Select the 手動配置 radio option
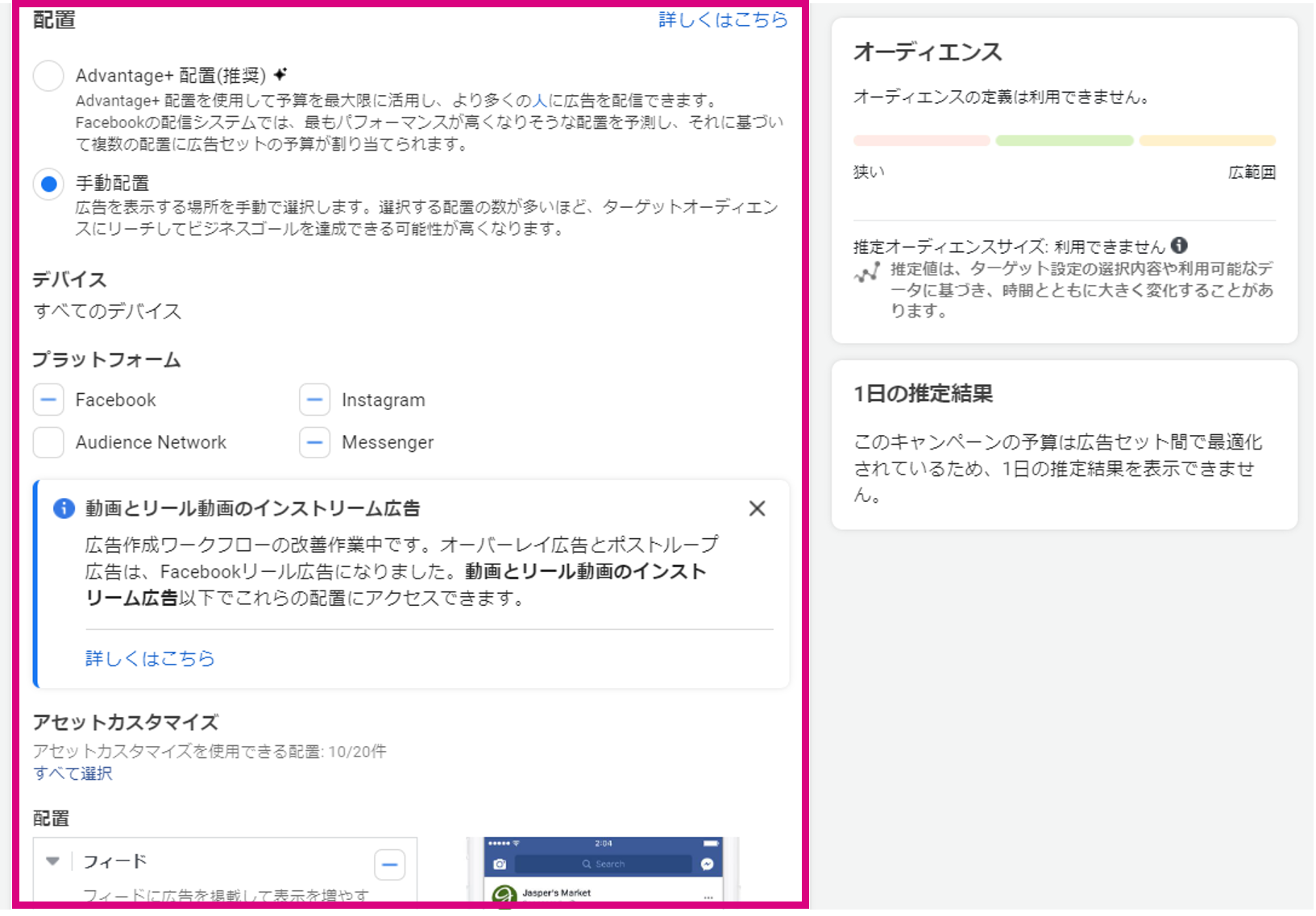1316x916 pixels. pyautogui.click(x=48, y=184)
